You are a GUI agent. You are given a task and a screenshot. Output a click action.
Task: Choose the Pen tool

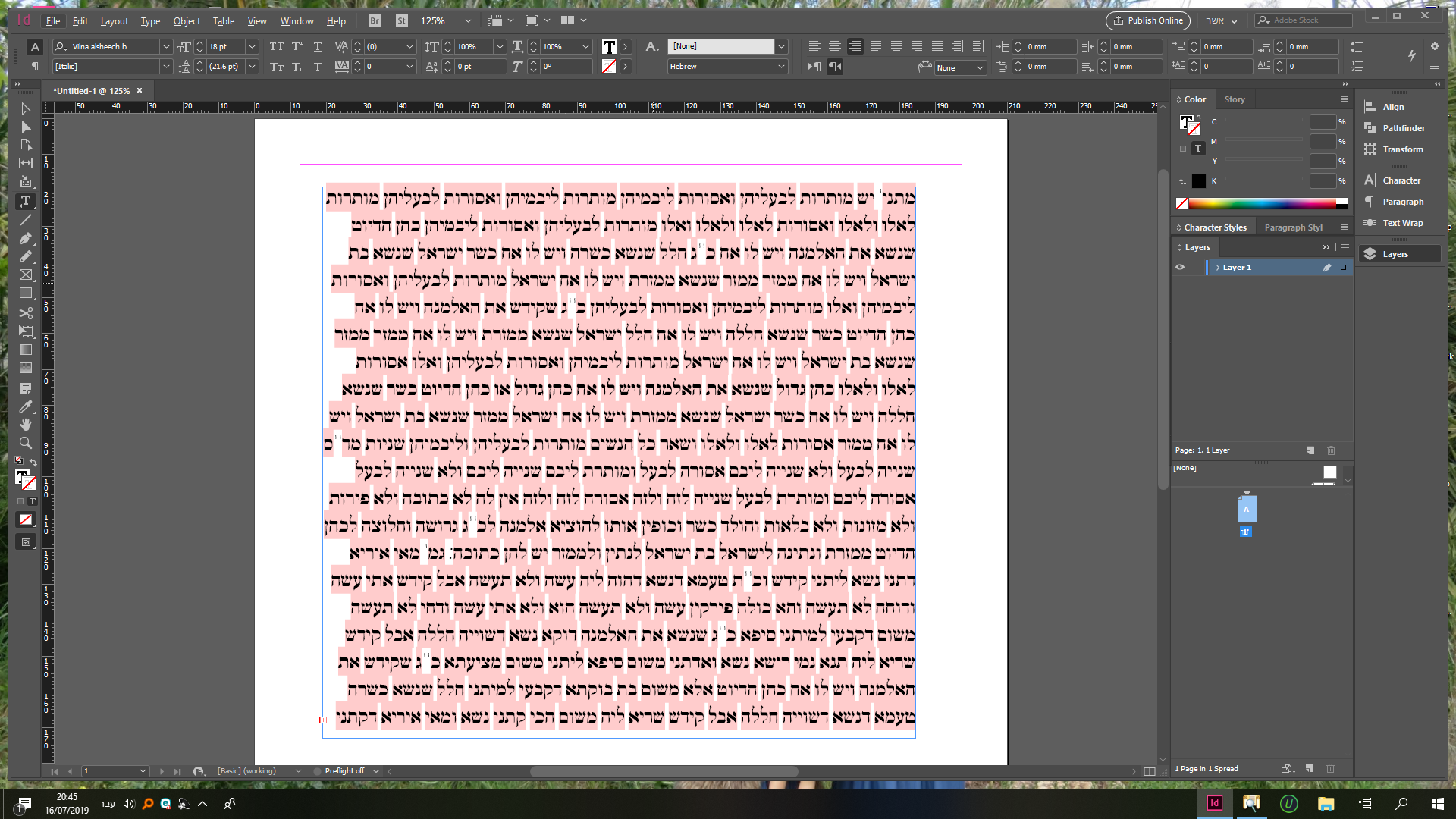26,237
